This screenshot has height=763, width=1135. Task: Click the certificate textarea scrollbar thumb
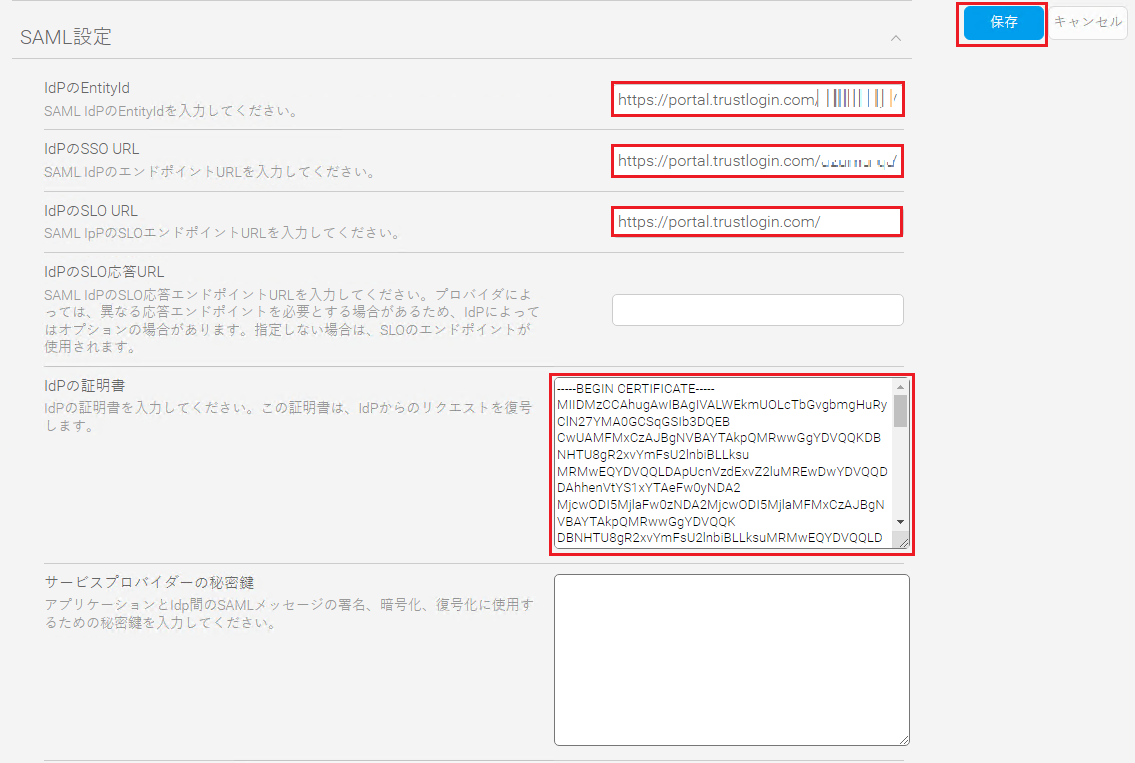[x=900, y=410]
